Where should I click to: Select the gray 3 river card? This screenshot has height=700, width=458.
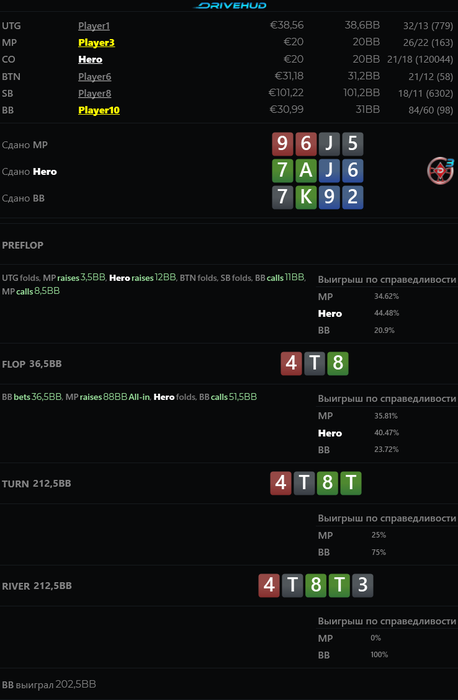coord(362,585)
